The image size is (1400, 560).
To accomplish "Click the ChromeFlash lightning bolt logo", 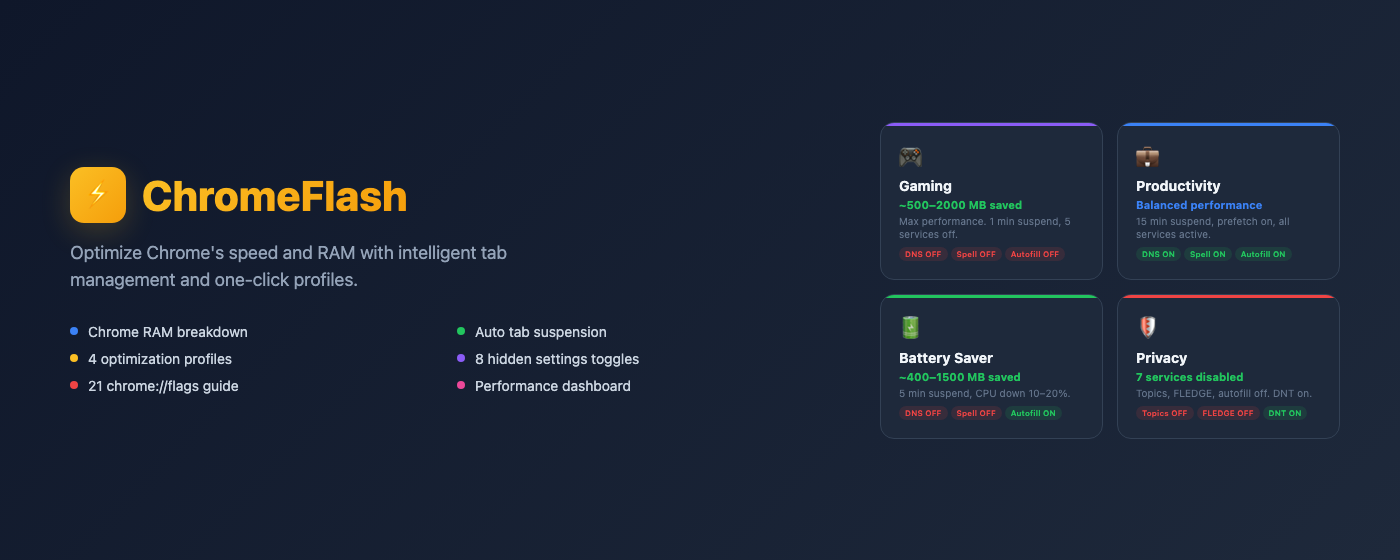I will point(98,195).
